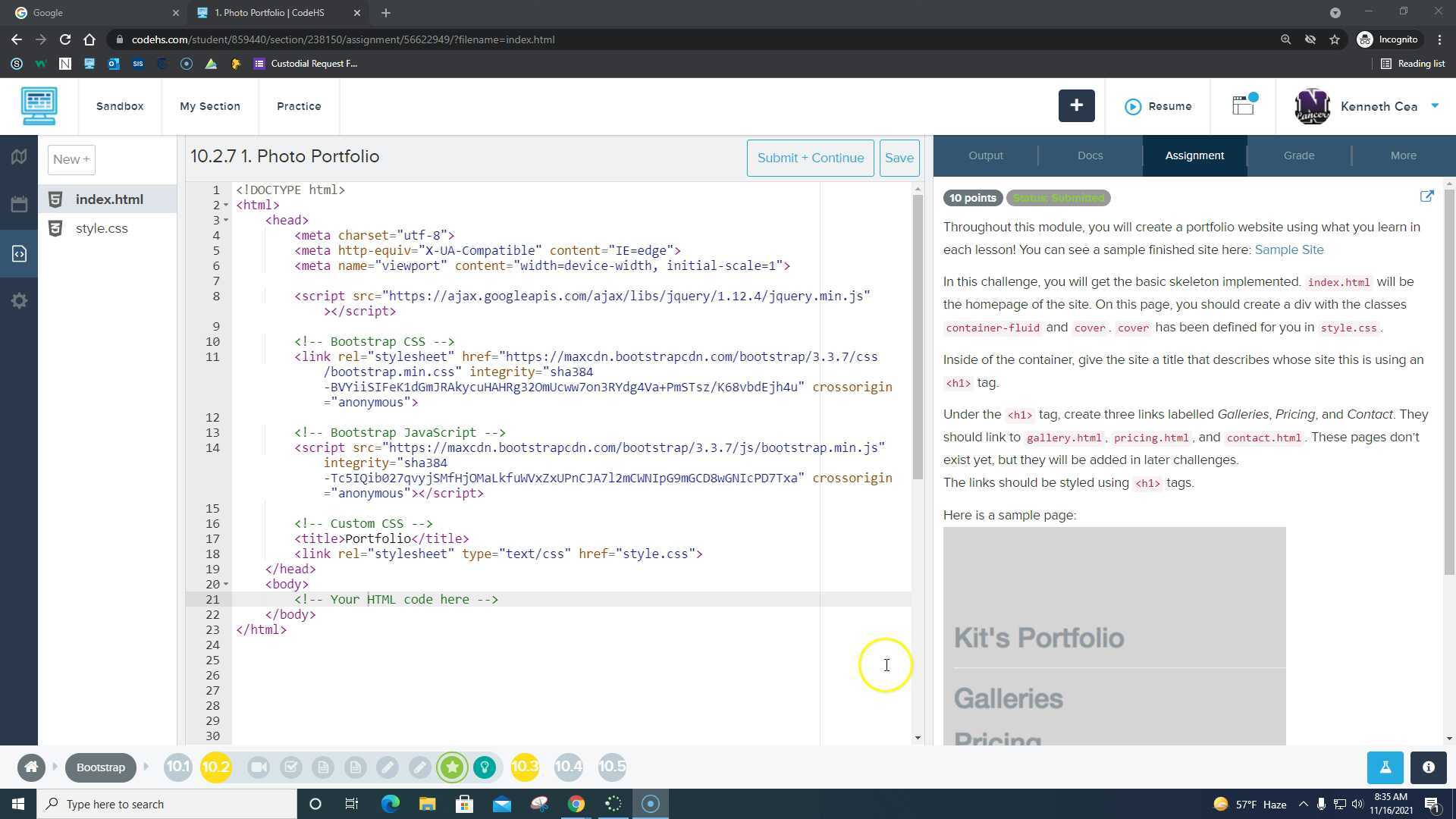
Task: Switch to the Grade tab
Action: coord(1298,155)
